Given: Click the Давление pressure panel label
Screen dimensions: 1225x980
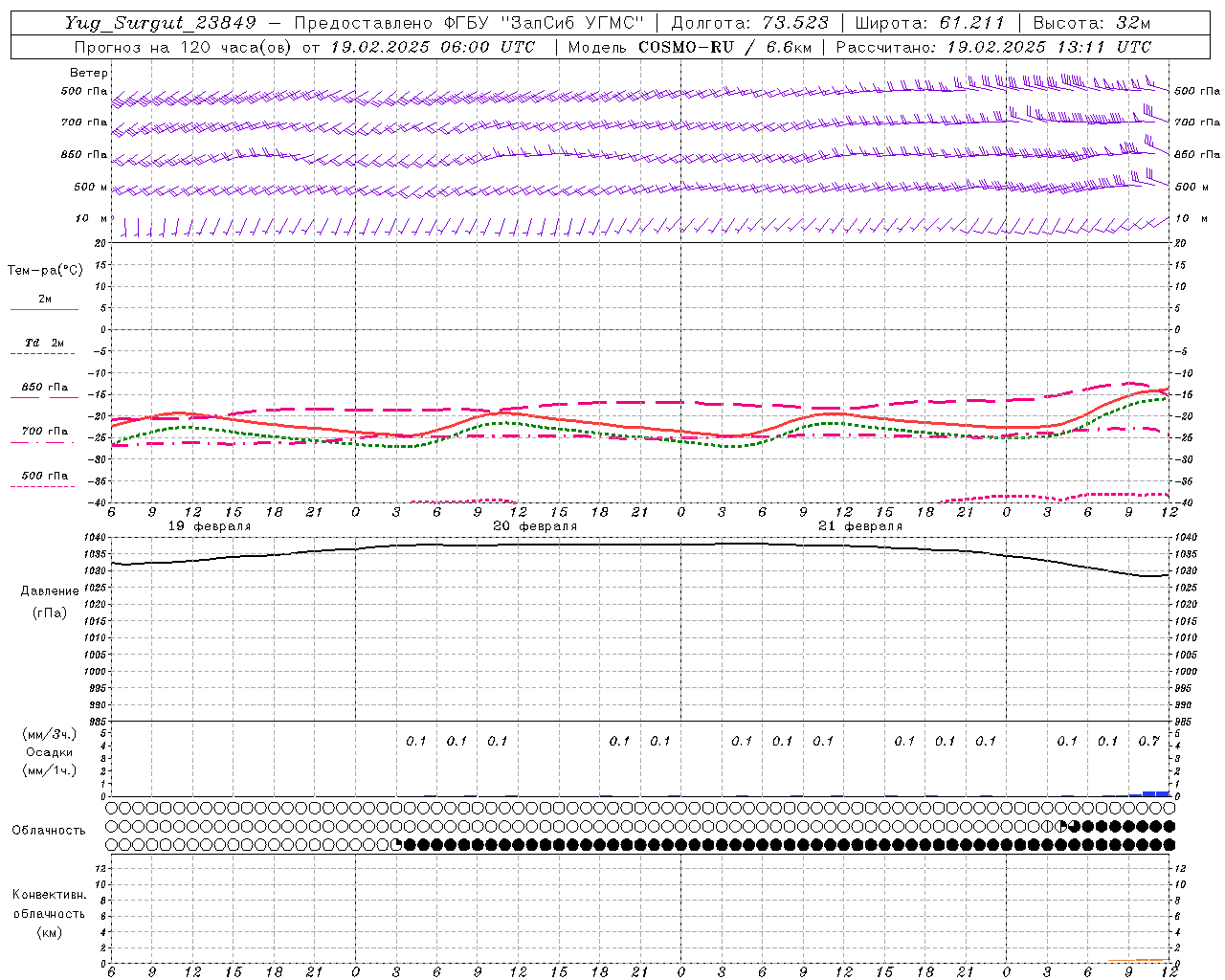Looking at the screenshot, I should [x=50, y=590].
